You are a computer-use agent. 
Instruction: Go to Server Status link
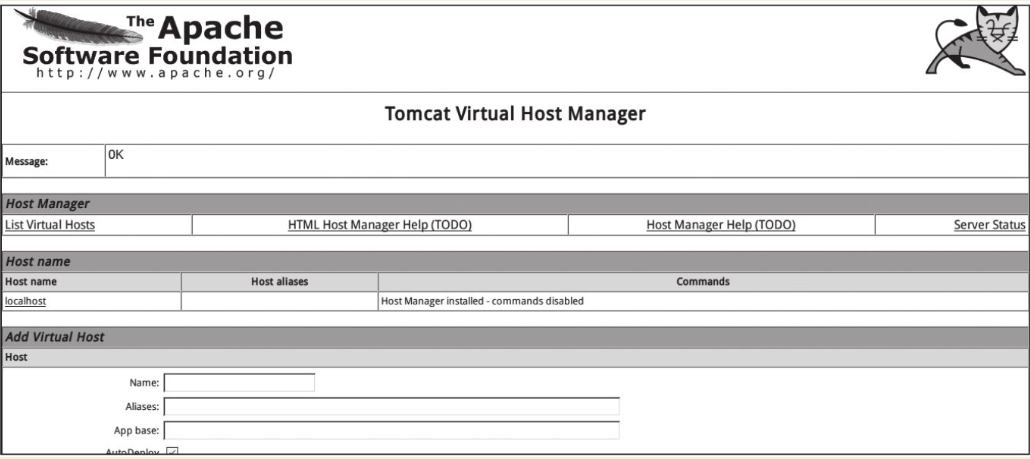[989, 225]
